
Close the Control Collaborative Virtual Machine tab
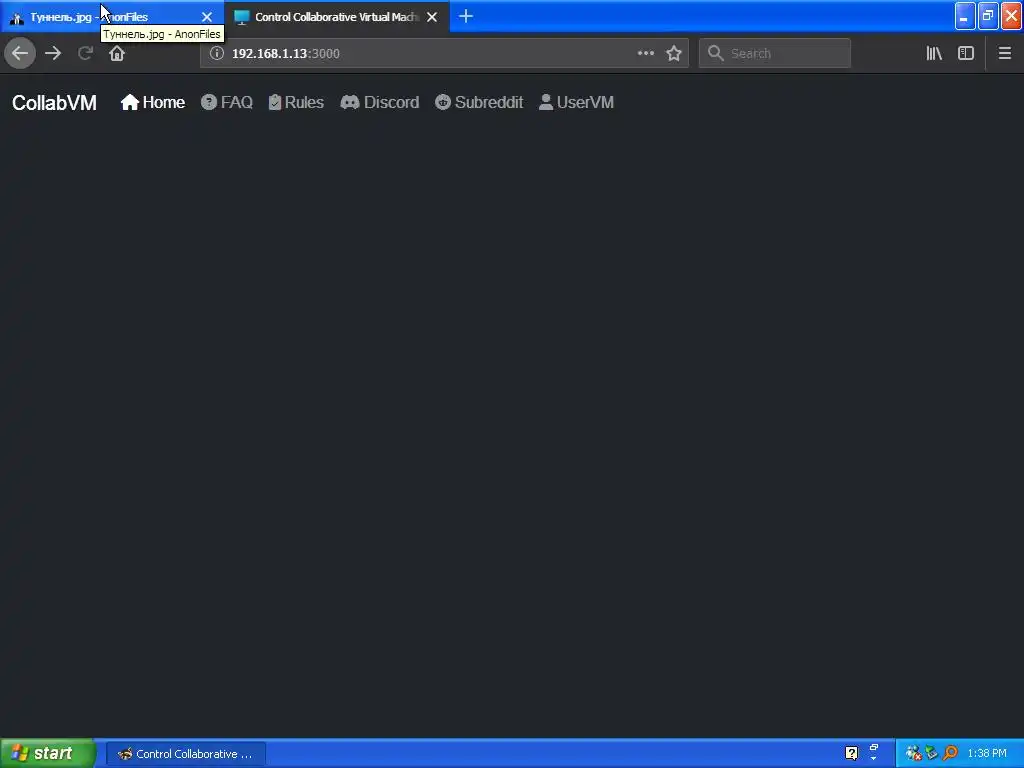(x=432, y=17)
